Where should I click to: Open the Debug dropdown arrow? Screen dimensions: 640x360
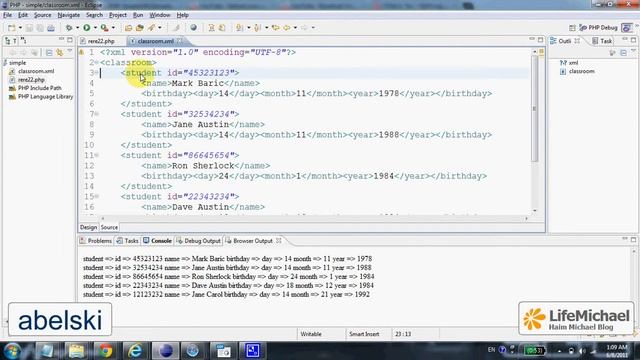[77, 28]
